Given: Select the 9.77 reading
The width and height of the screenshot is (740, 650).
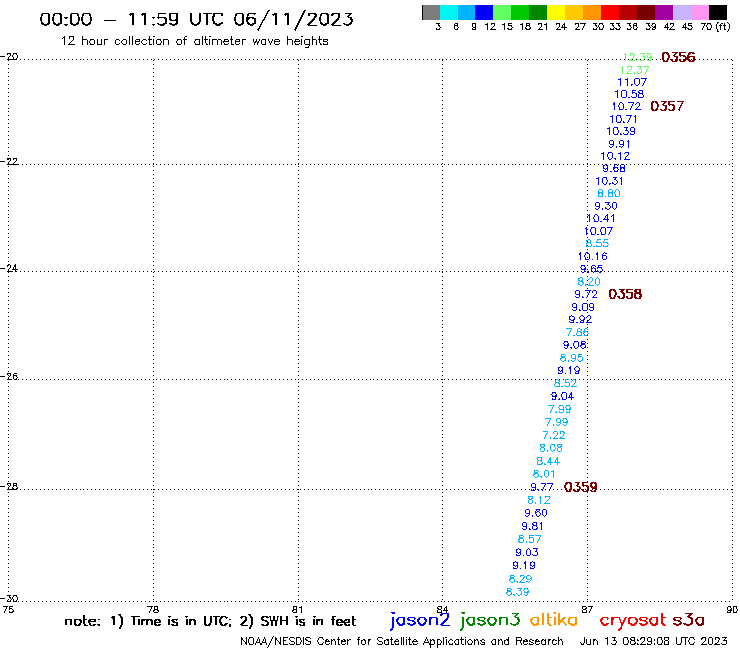Looking at the screenshot, I should [542, 487].
